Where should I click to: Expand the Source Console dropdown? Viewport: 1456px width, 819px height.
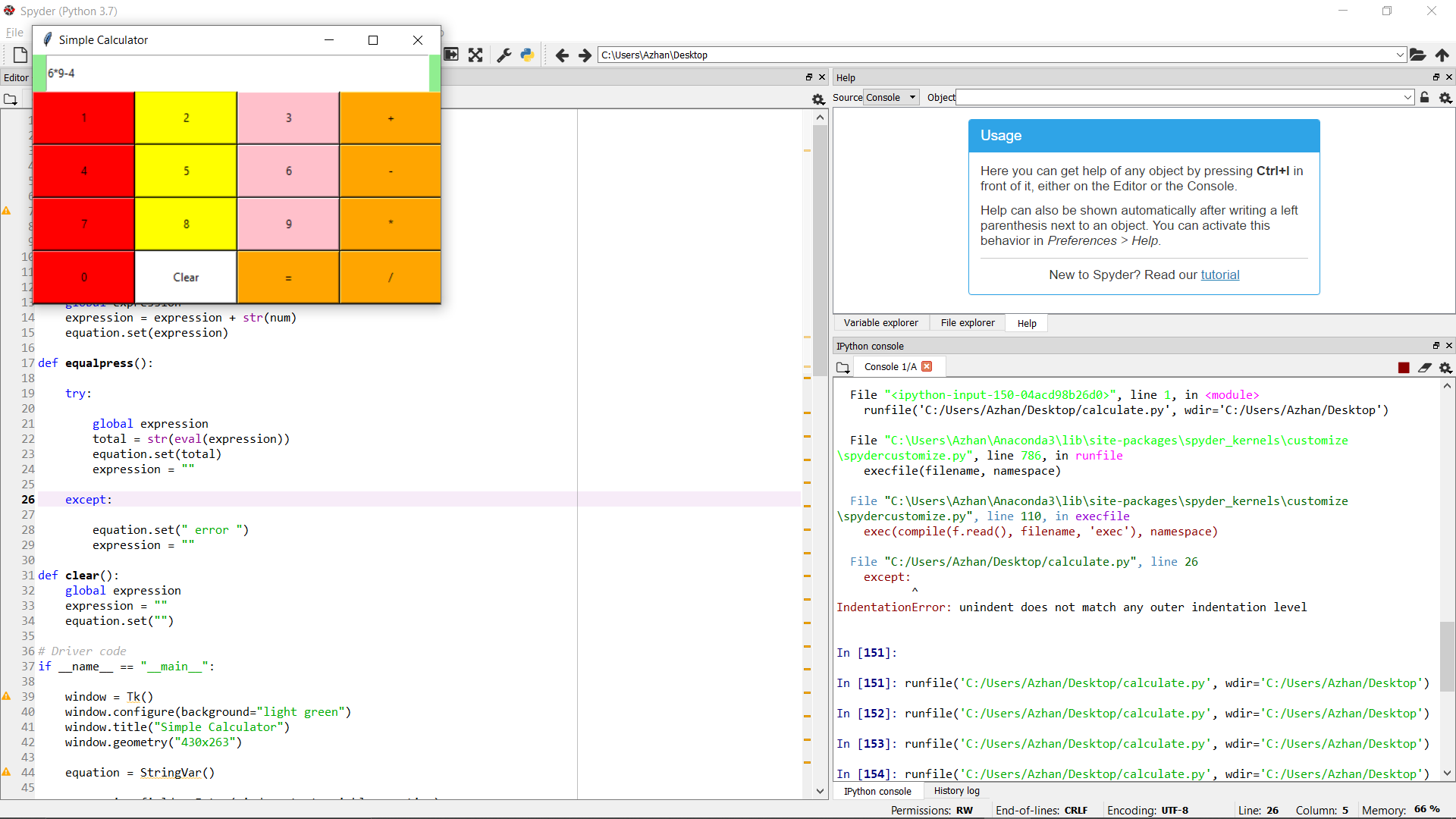(892, 98)
